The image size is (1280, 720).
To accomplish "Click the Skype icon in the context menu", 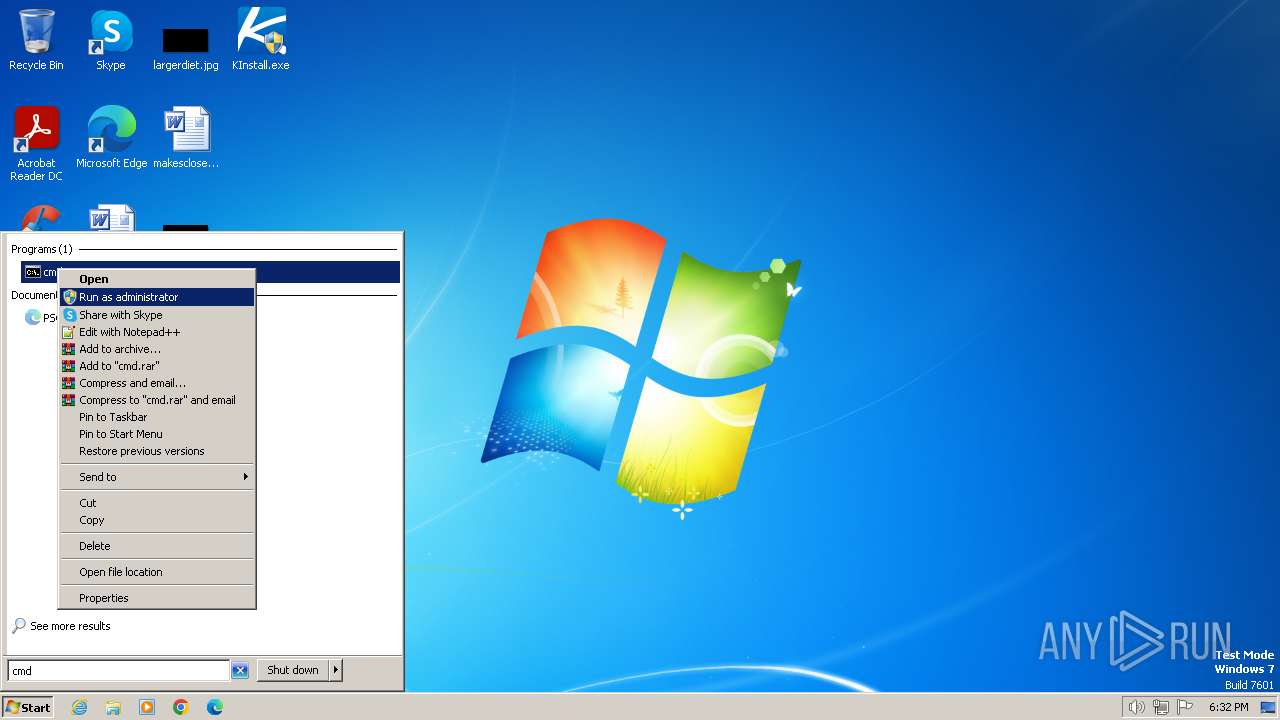I will pyautogui.click(x=69, y=314).
